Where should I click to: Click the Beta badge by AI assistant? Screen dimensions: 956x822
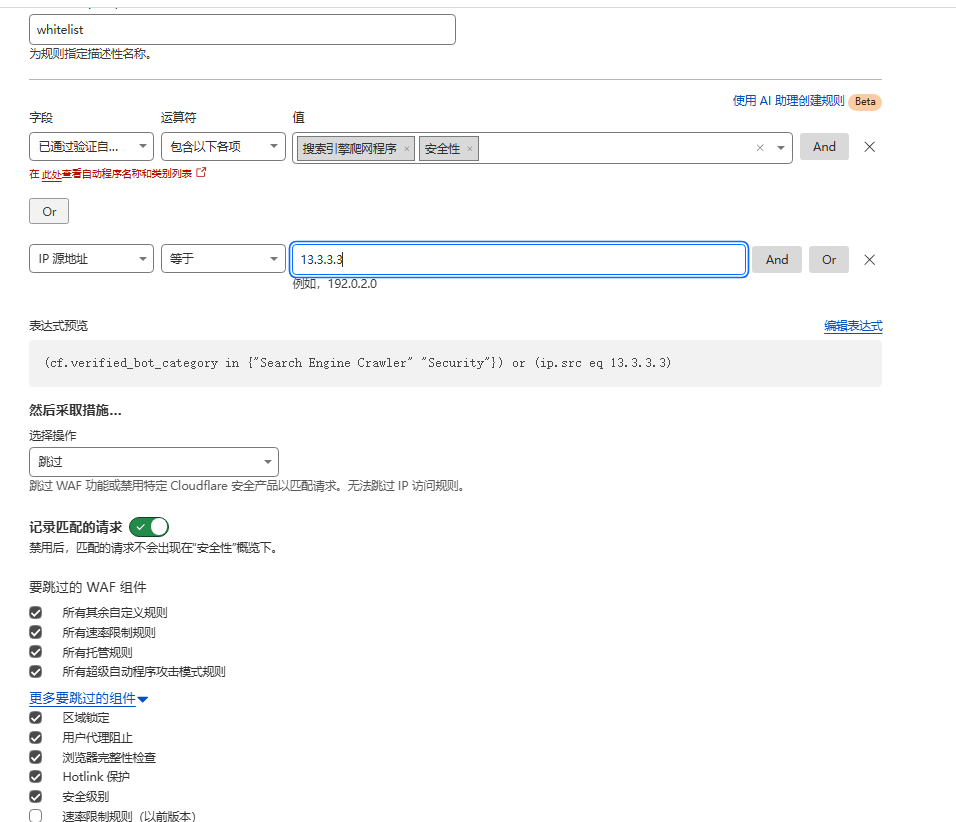[x=865, y=101]
